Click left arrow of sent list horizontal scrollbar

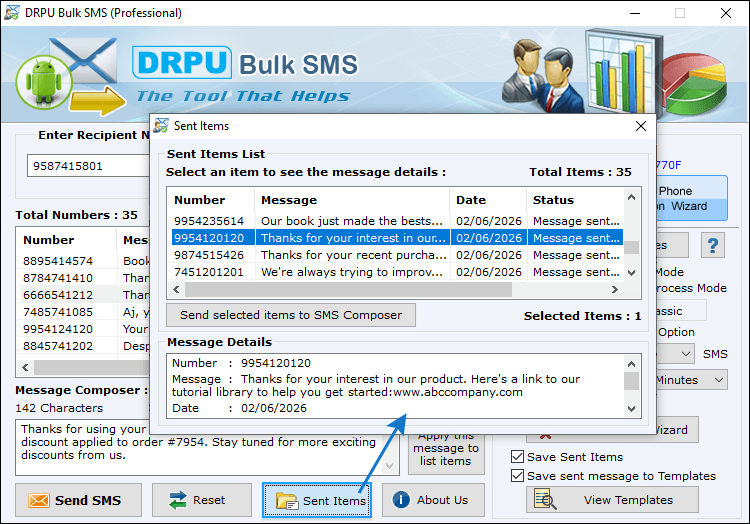[176, 289]
